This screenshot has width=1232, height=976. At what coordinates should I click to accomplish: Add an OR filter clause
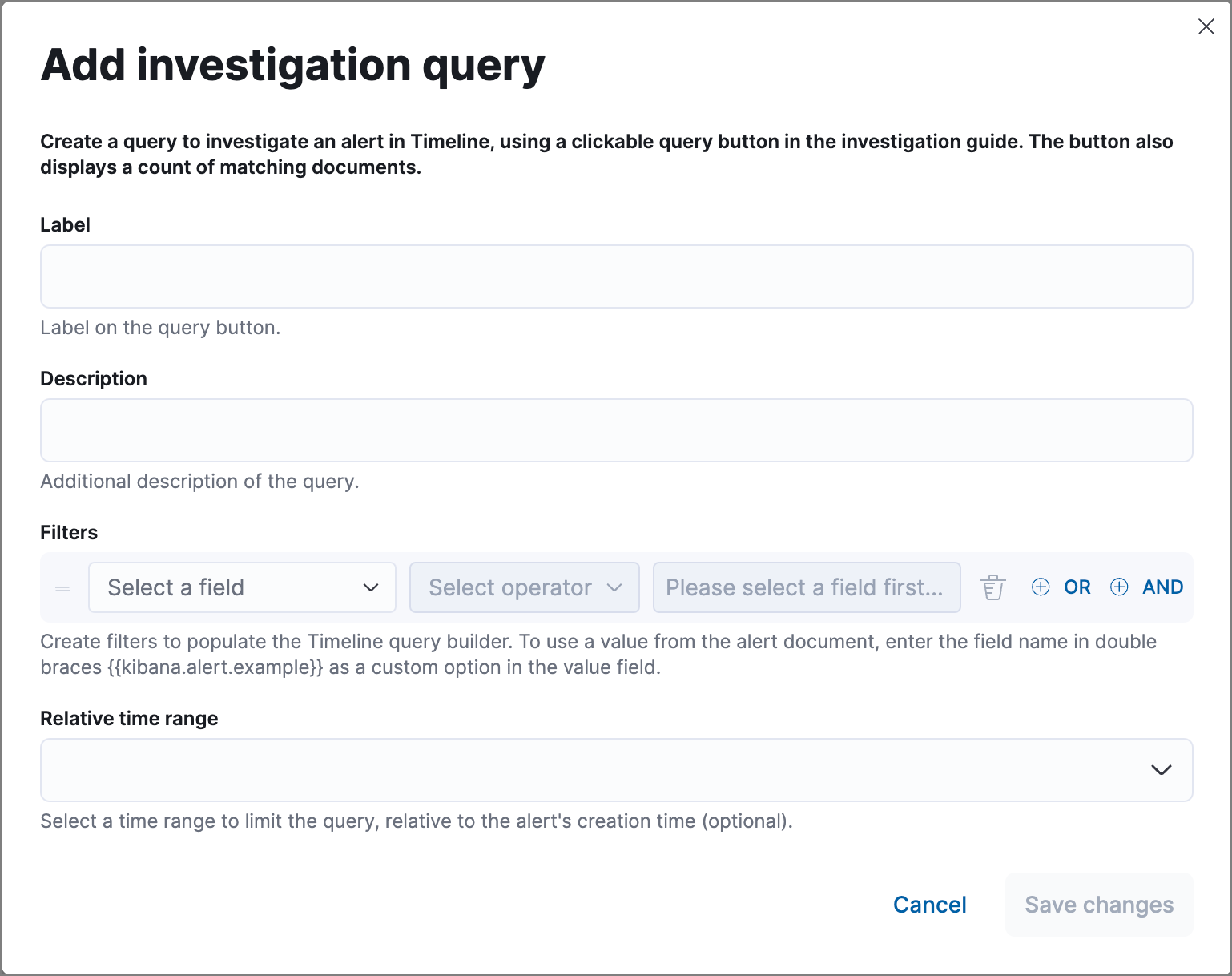pyautogui.click(x=1060, y=587)
